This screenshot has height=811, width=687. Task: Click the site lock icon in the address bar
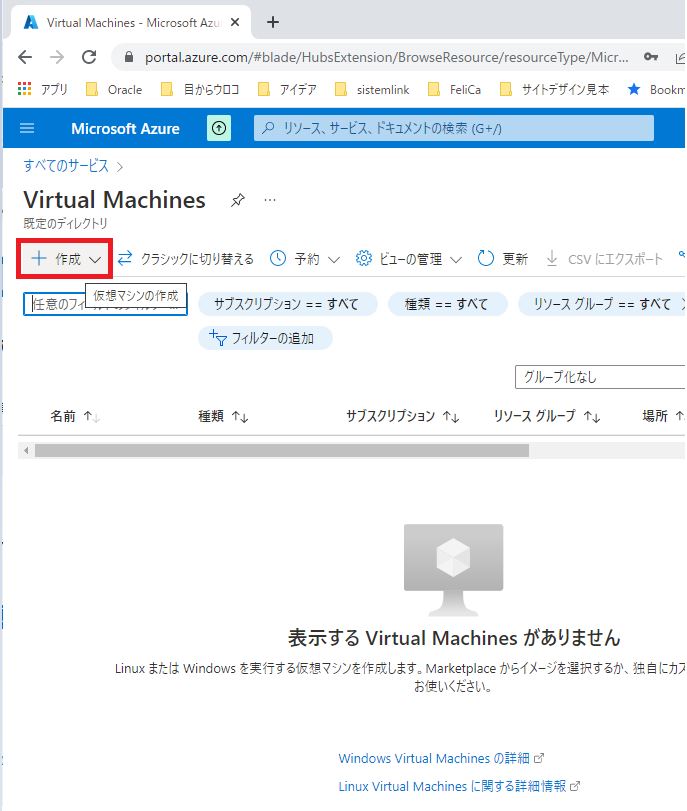pyautogui.click(x=129, y=57)
